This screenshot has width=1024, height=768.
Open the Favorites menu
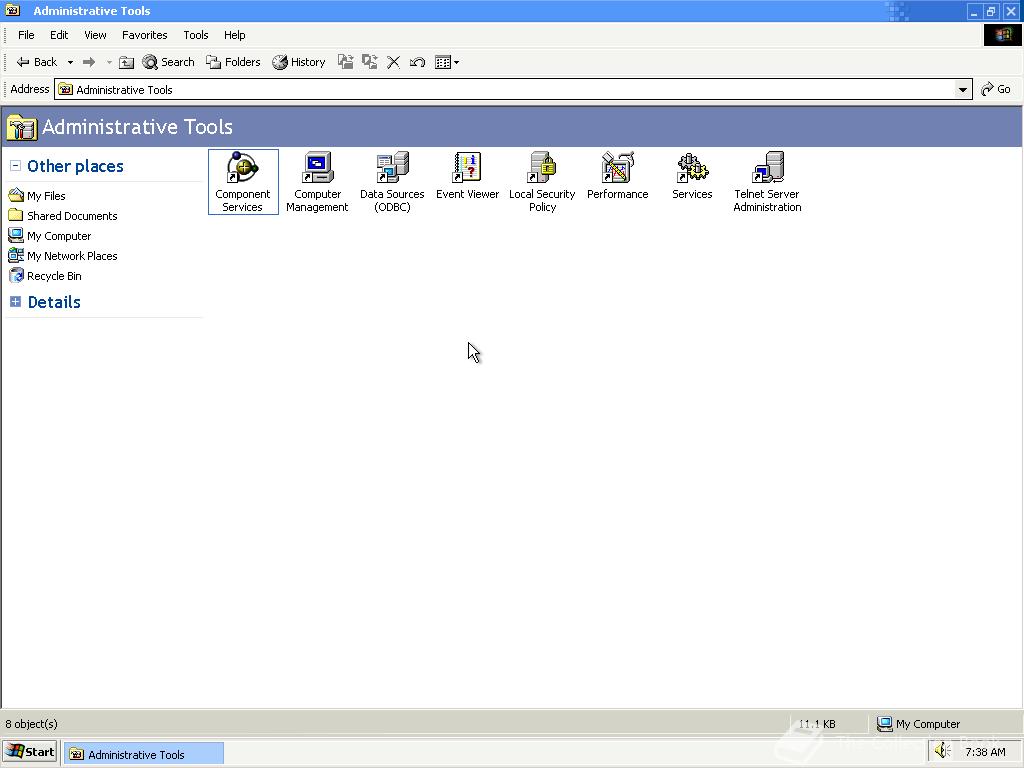[144, 35]
